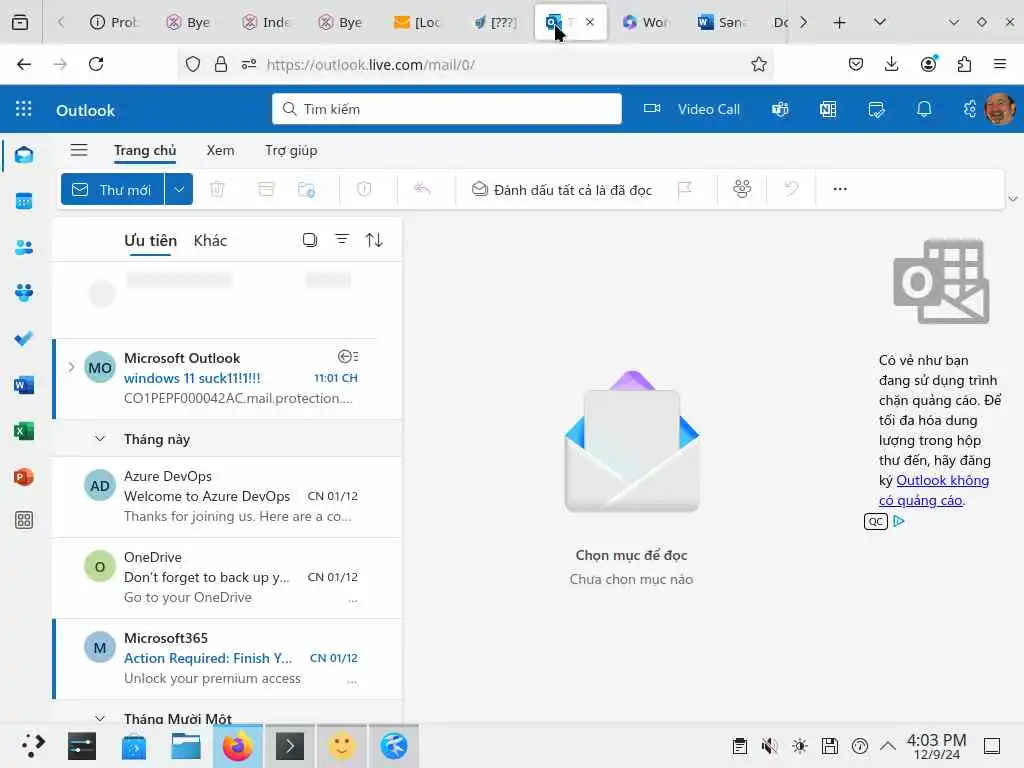This screenshot has height=768, width=1024.
Task: Open the Microsoft365 Action Required email
Action: pos(227,658)
